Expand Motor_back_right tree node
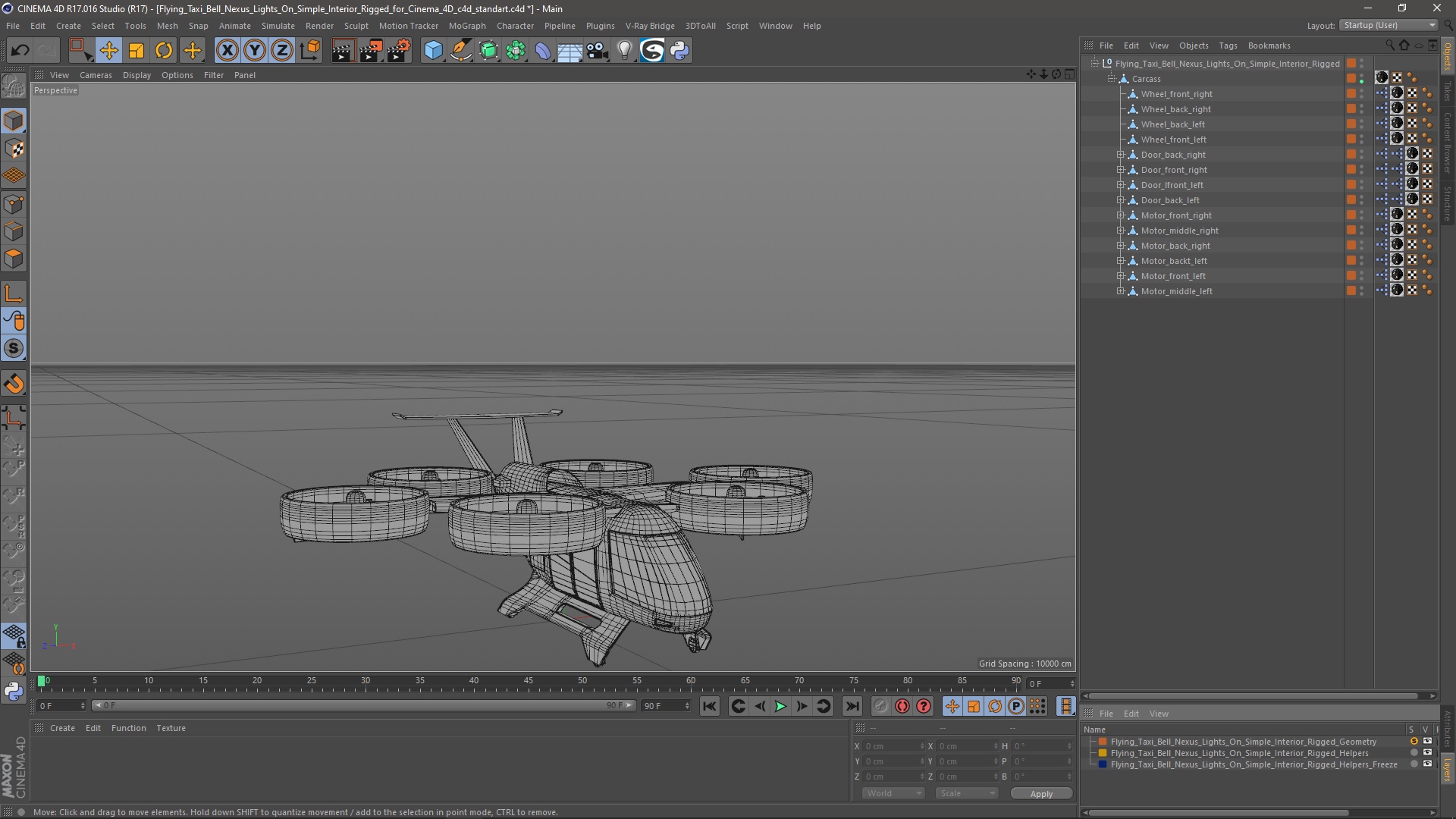The height and width of the screenshot is (819, 1456). [x=1121, y=246]
